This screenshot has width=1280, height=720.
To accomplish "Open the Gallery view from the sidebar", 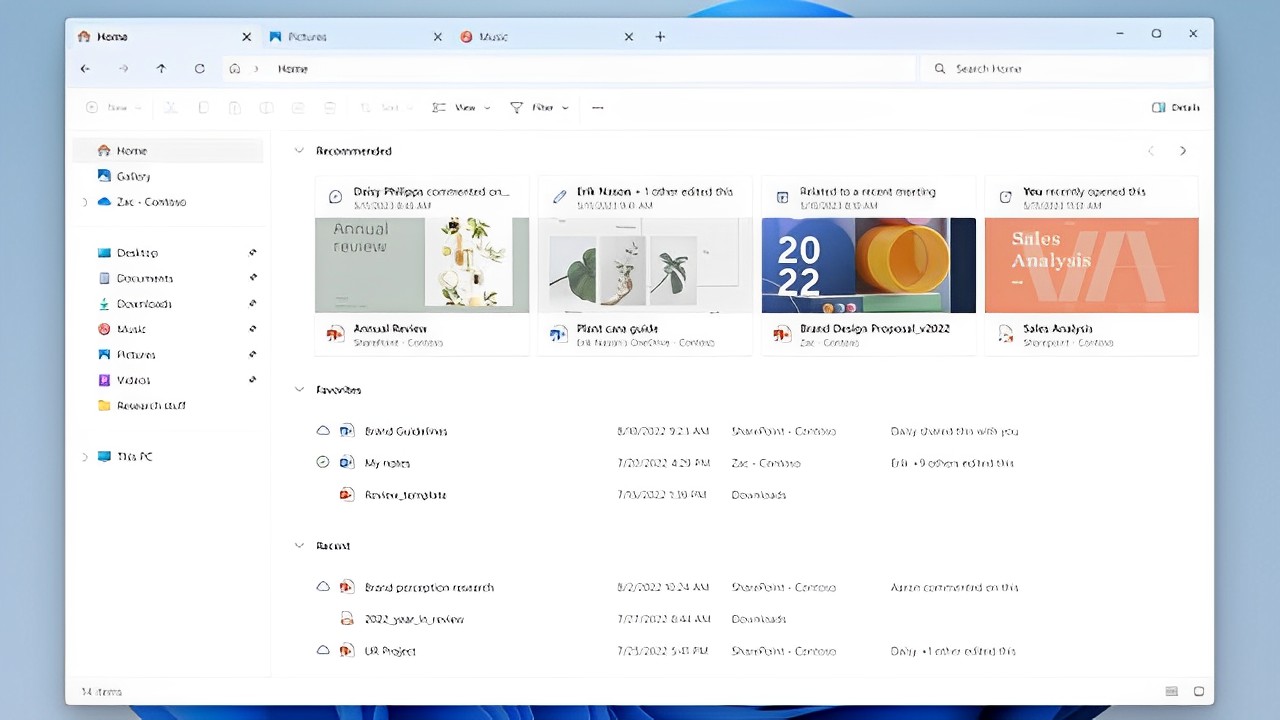I will click(x=133, y=176).
